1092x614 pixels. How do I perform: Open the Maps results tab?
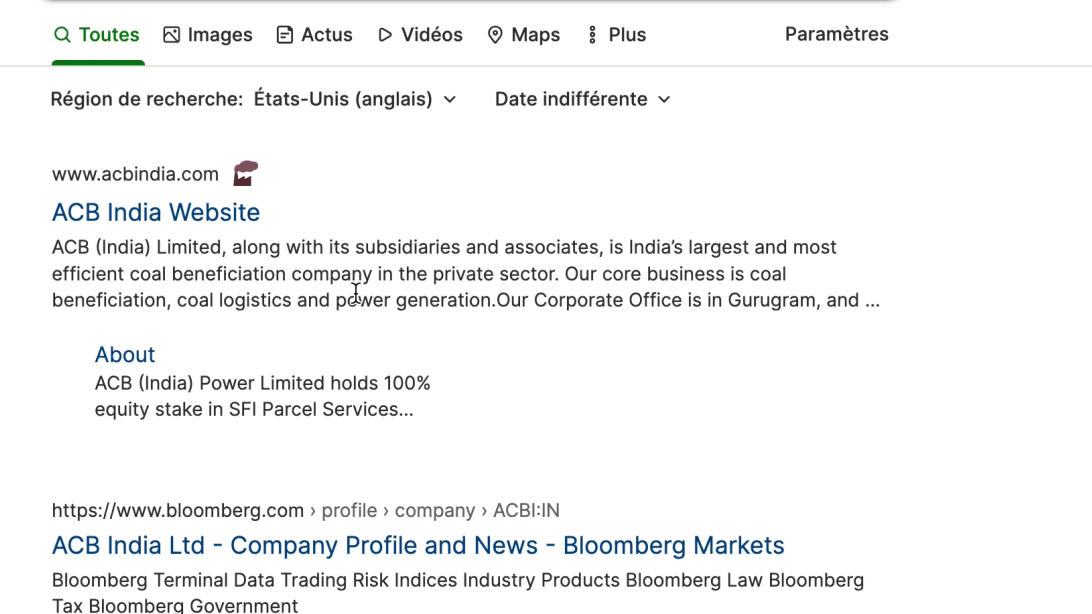click(535, 35)
